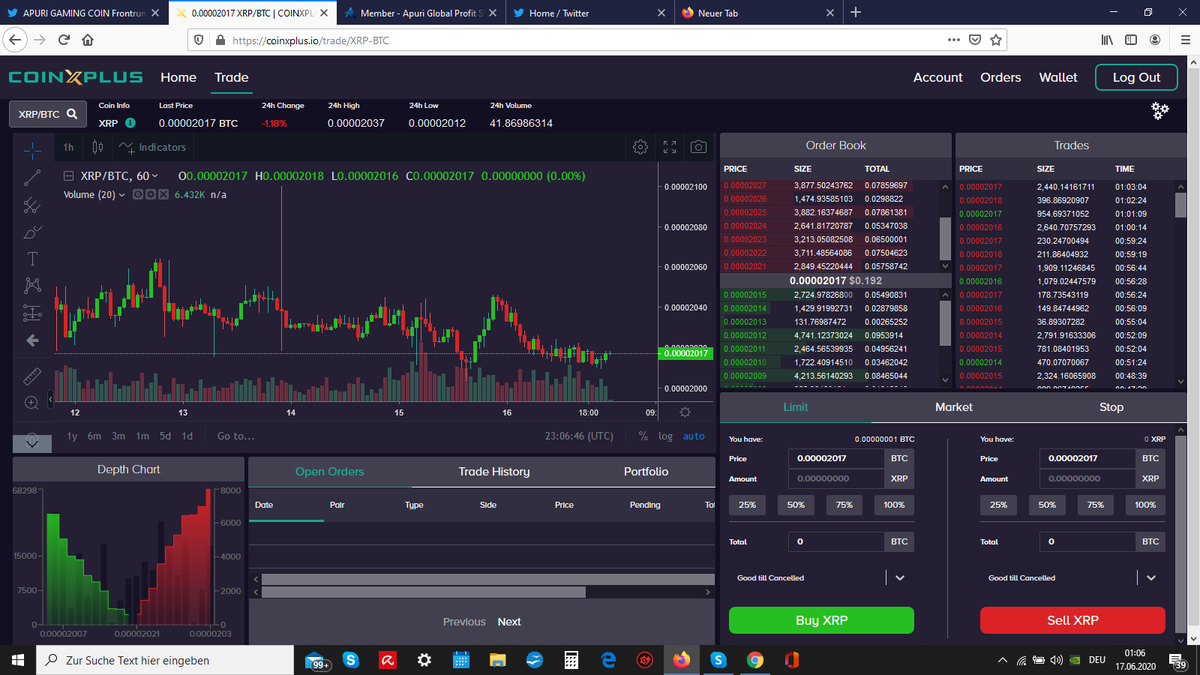Open the Go to... date selector
Image resolution: width=1200 pixels, height=675 pixels.
tap(236, 436)
